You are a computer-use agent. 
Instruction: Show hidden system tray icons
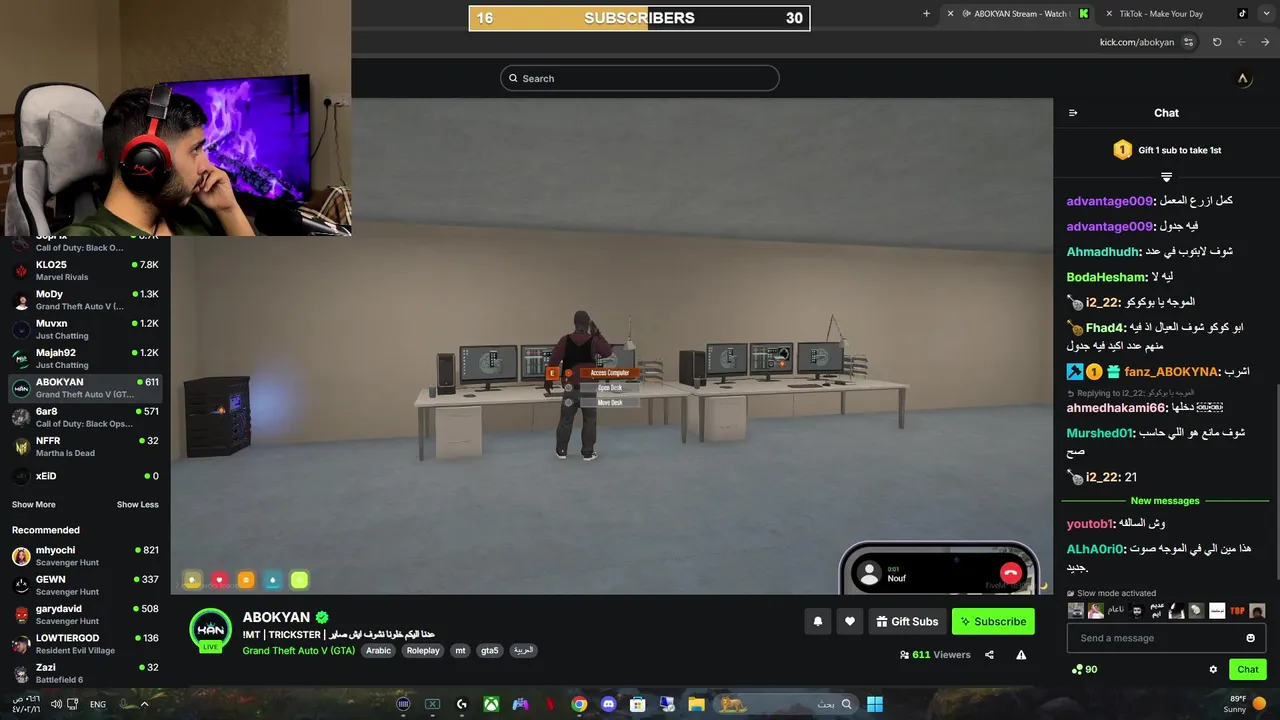pyautogui.click(x=144, y=704)
